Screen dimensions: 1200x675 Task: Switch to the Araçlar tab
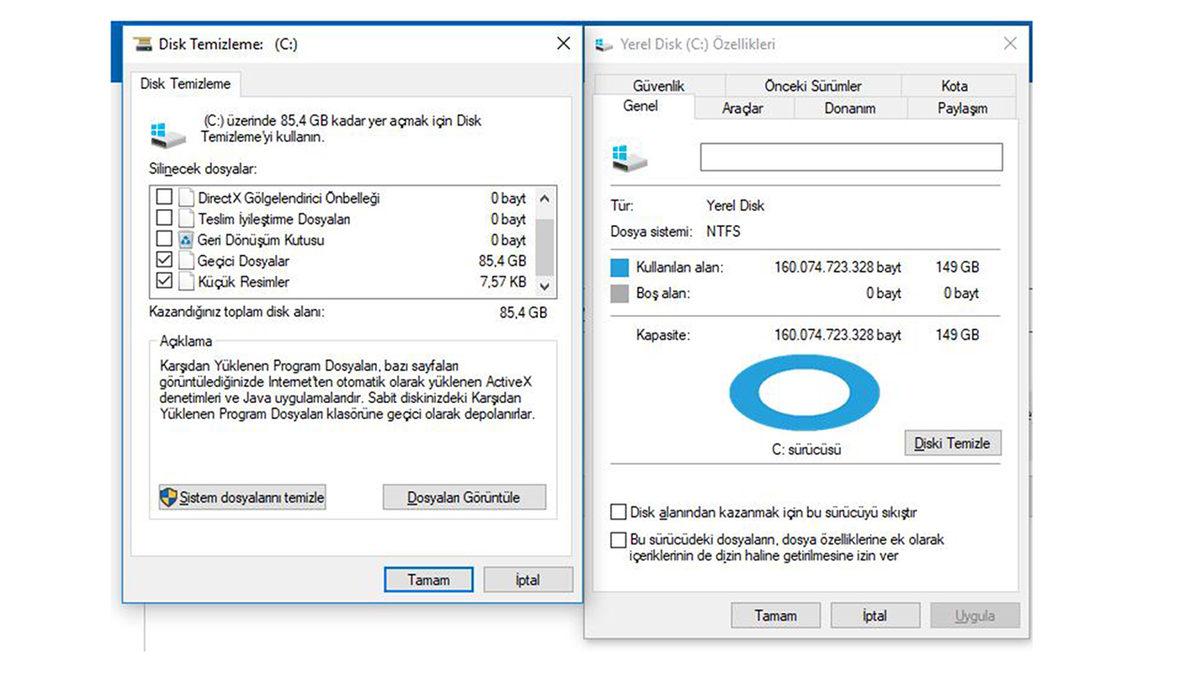744,108
